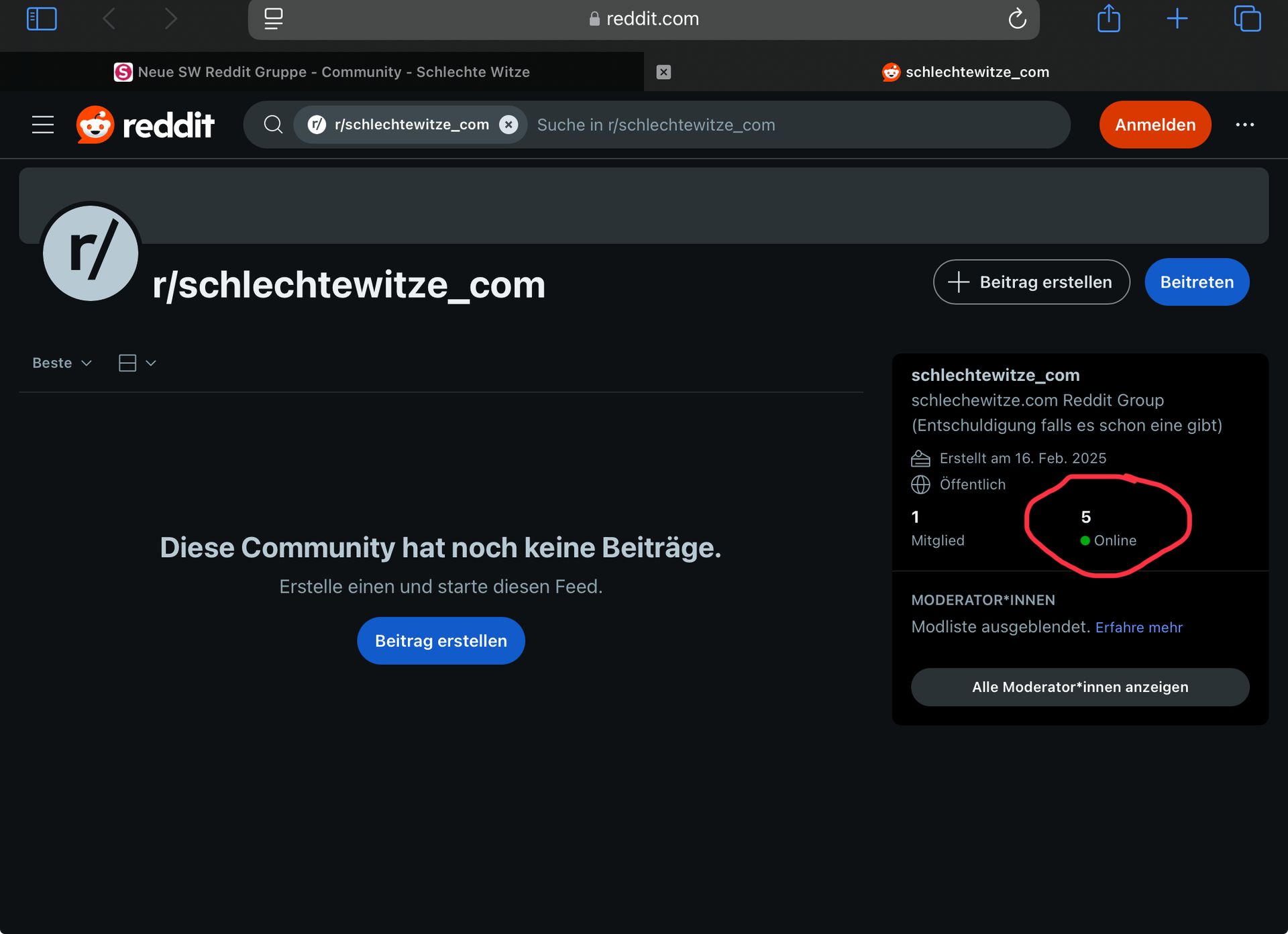
Task: Open the Safari share icon
Action: coord(1108,19)
